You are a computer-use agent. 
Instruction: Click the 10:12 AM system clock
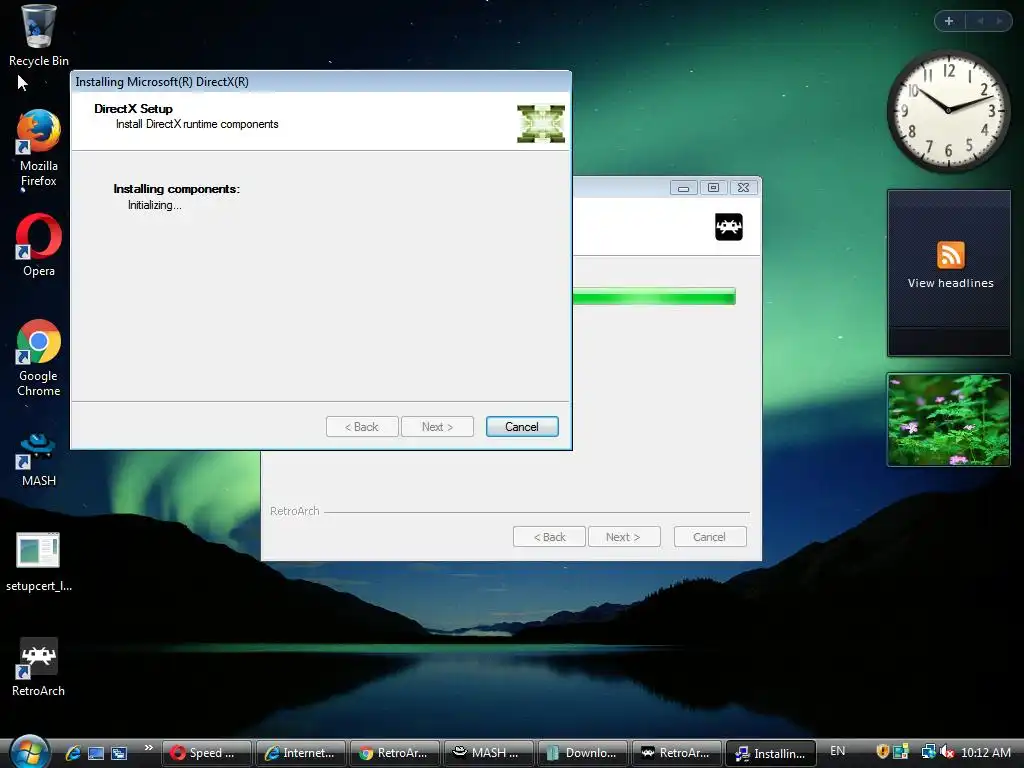pyautogui.click(x=986, y=752)
